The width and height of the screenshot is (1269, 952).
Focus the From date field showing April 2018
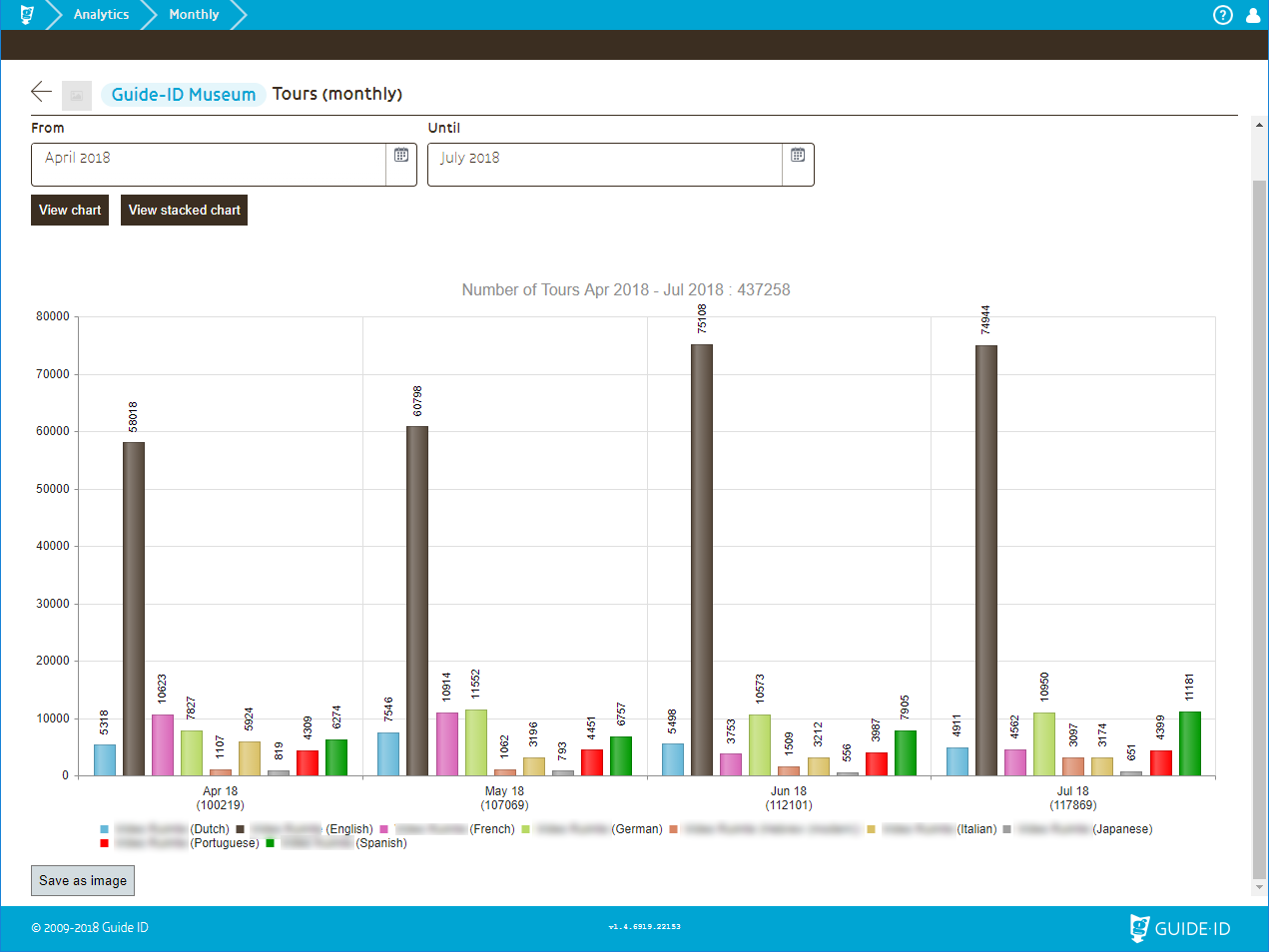[x=209, y=165]
